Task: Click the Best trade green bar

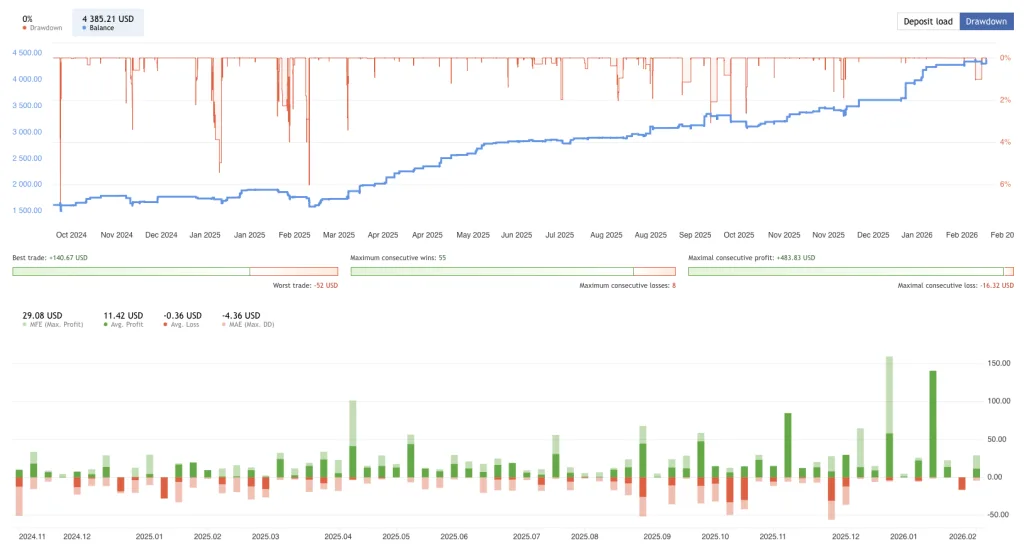Action: (x=131, y=271)
